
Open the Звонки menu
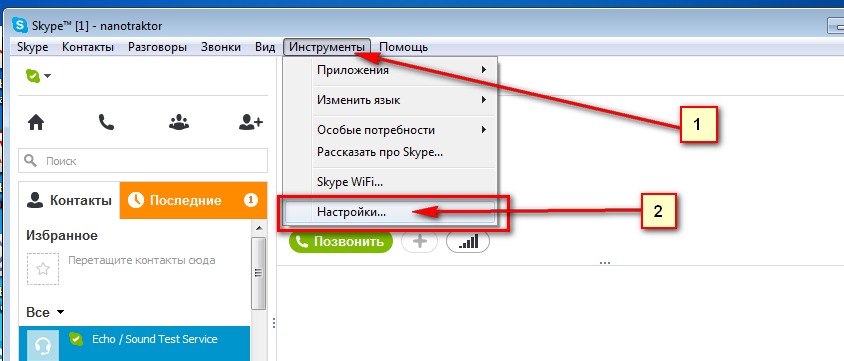point(221,47)
